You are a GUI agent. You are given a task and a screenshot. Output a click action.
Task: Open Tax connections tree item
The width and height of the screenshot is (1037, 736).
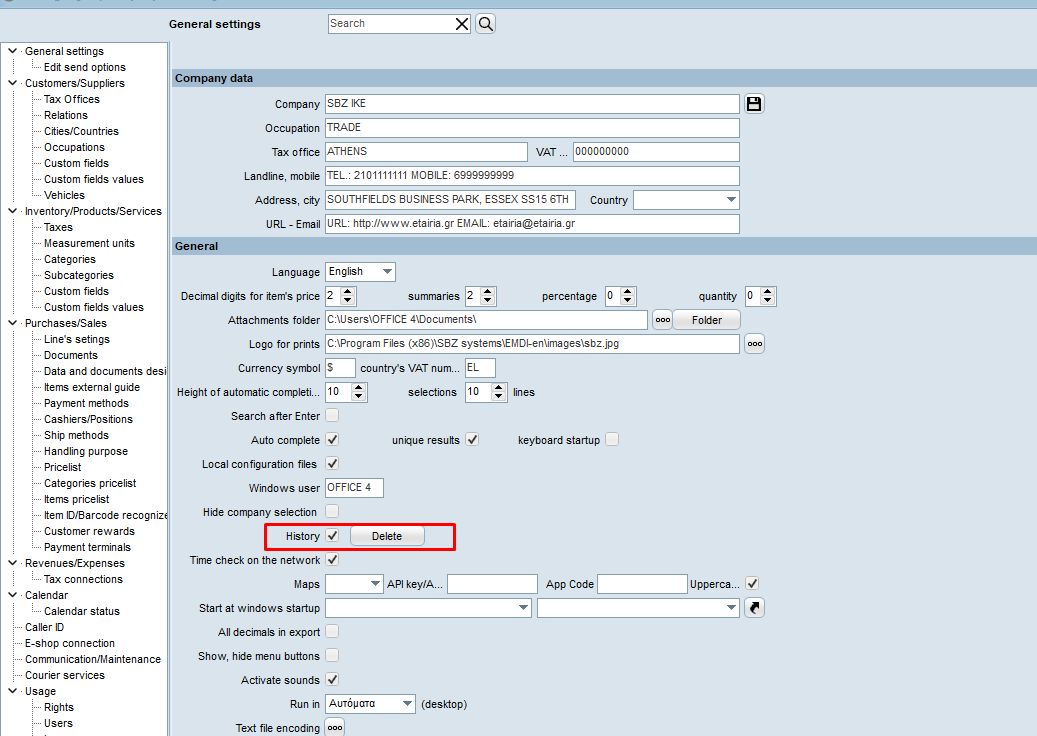click(83, 579)
